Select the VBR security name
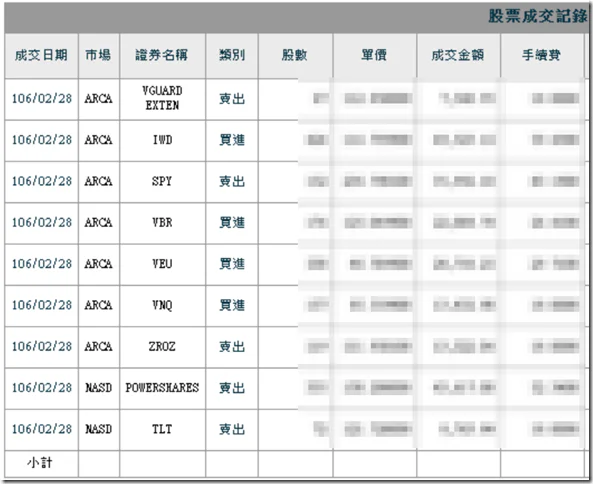This screenshot has height=484, width=593. click(162, 222)
